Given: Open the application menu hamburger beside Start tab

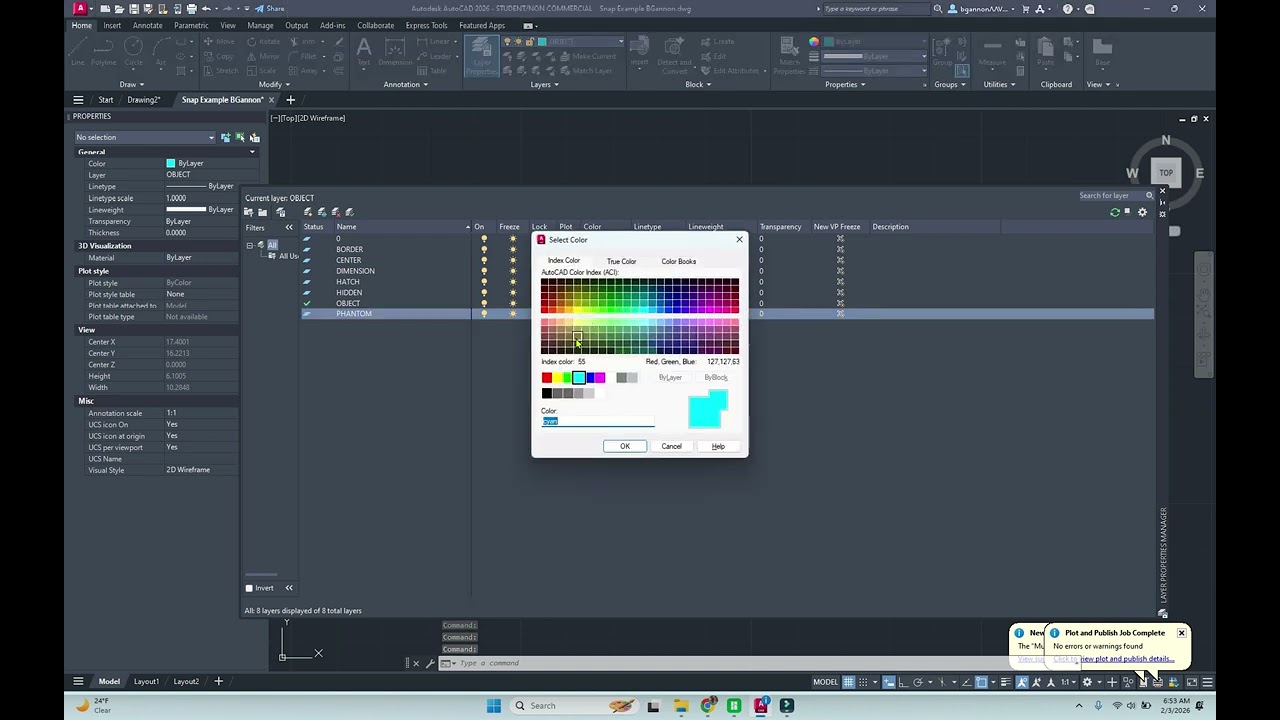Looking at the screenshot, I should point(78,100).
